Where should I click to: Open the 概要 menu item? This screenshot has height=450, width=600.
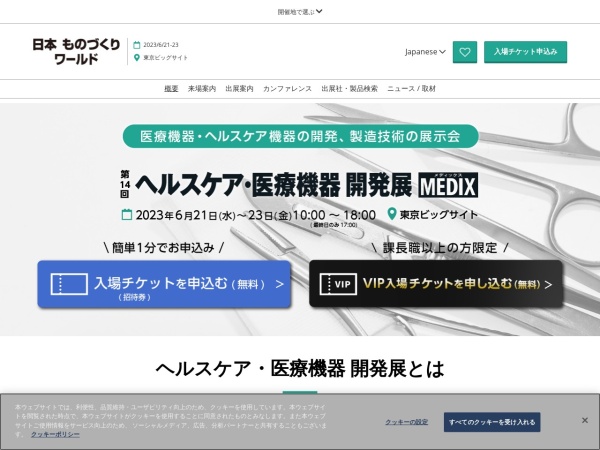(x=171, y=89)
